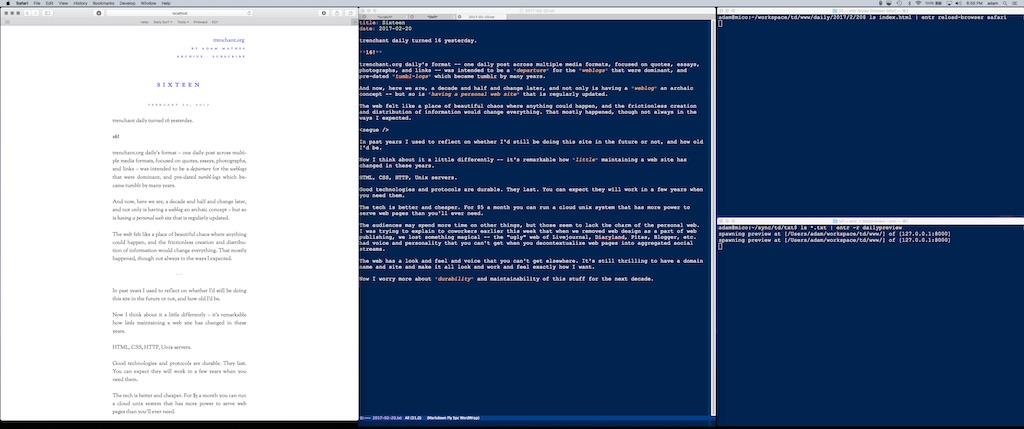Open the Wi-Fi status menu
Screen dimensions: 1024x429
918,3
